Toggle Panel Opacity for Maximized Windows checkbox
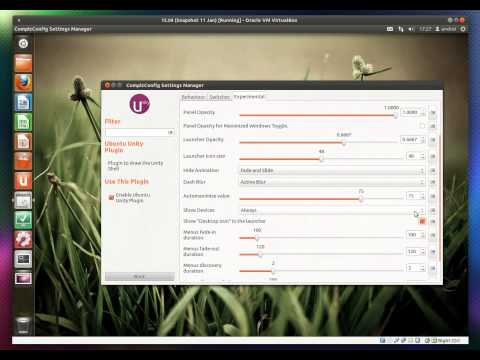Screen dimensions: 480x360 point(422,126)
